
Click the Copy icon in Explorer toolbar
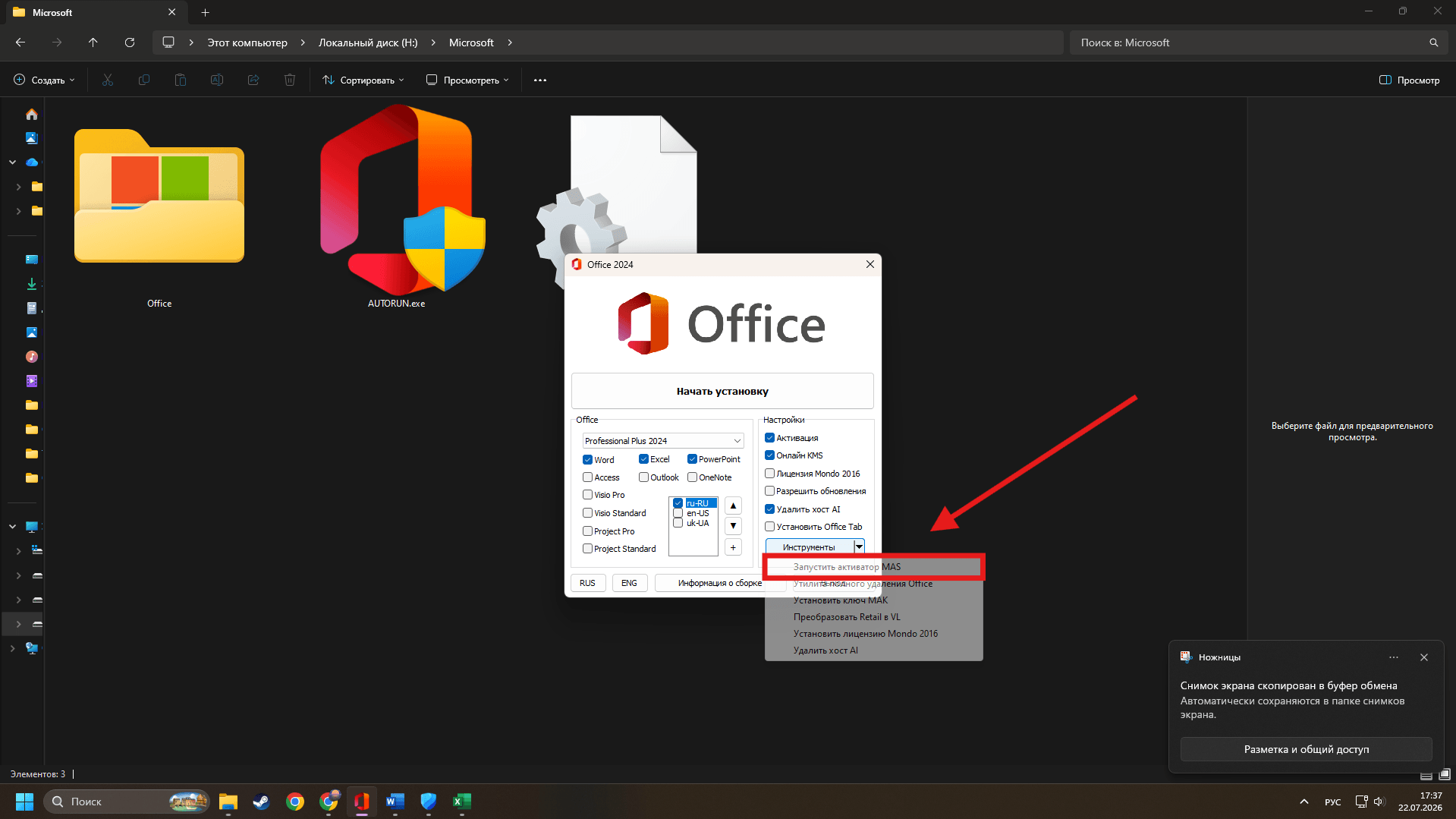tap(144, 80)
